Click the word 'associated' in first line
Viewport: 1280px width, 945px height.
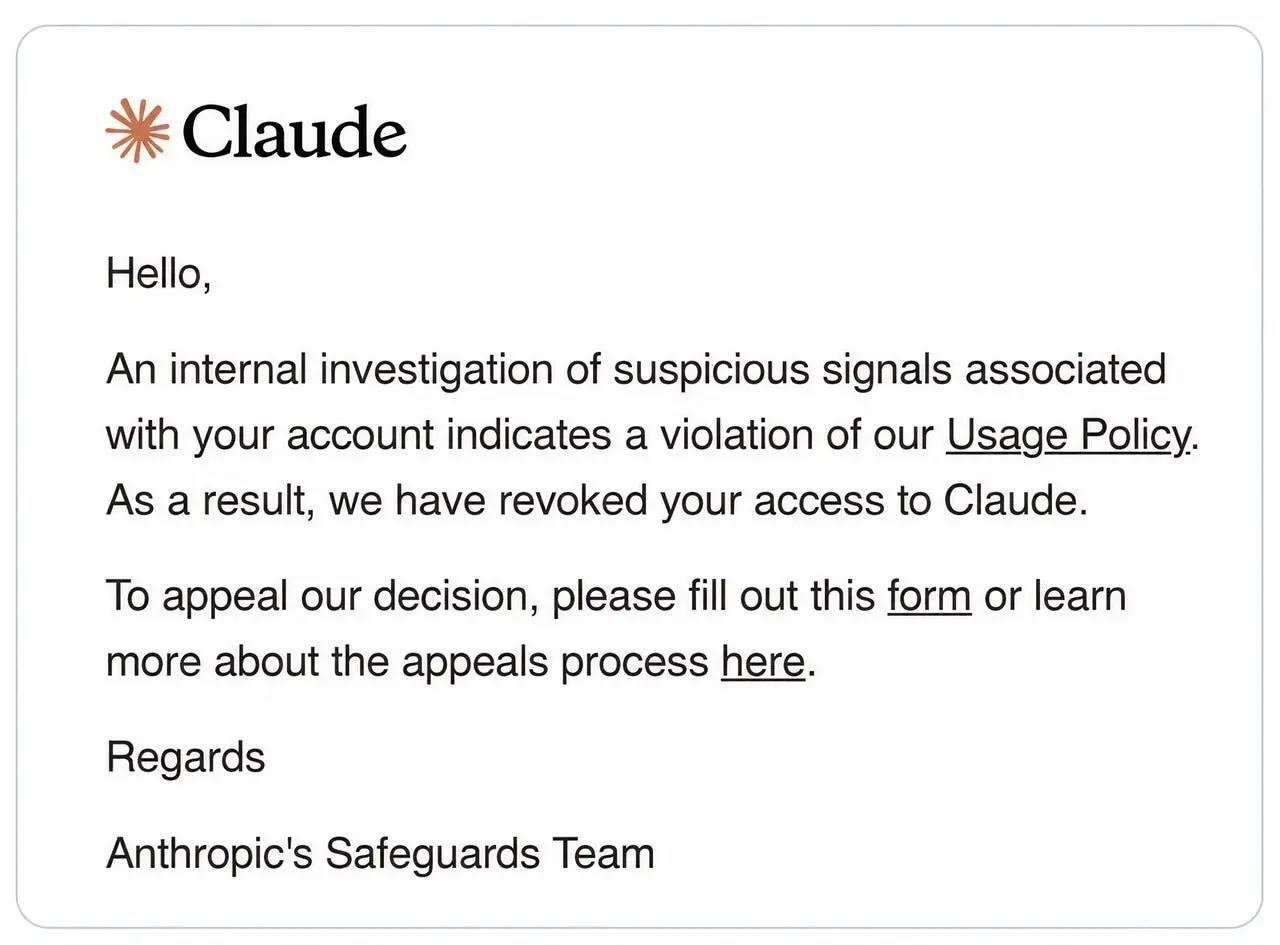(1066, 370)
